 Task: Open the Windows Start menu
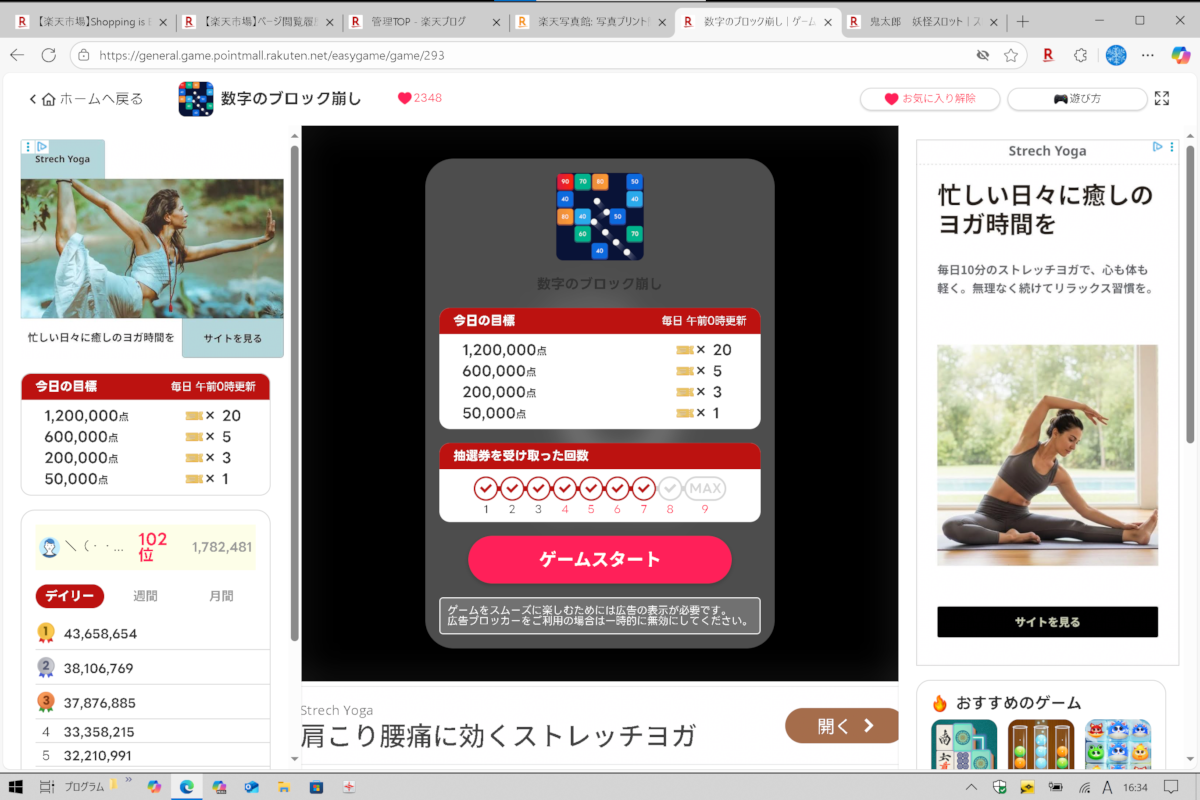[17, 786]
